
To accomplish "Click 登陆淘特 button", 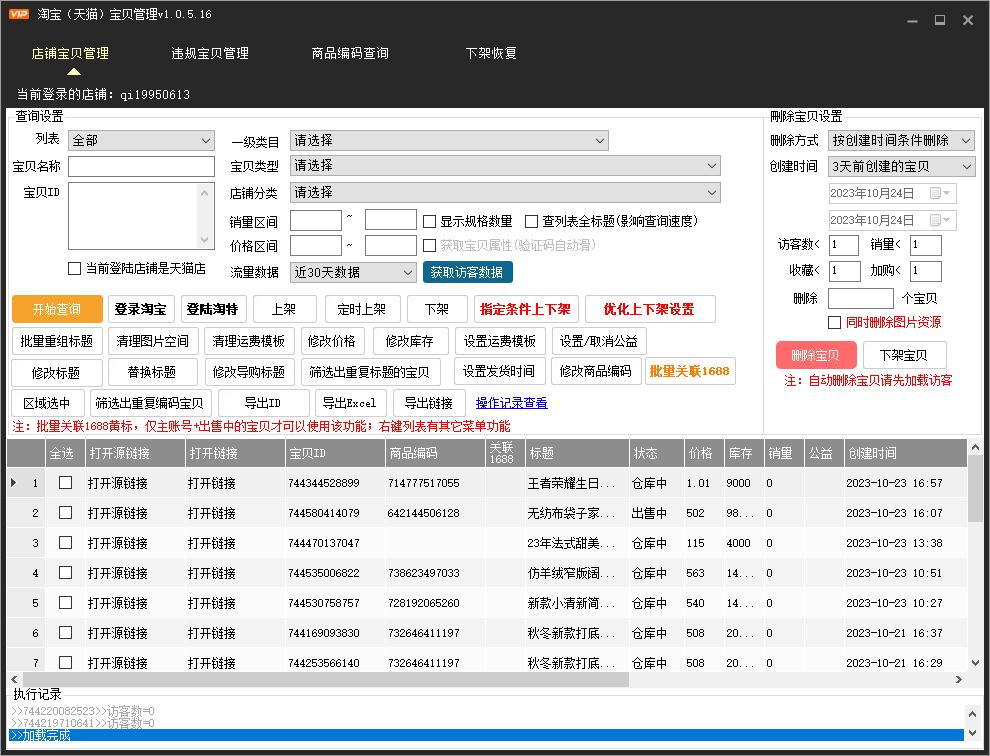I will click(212, 309).
